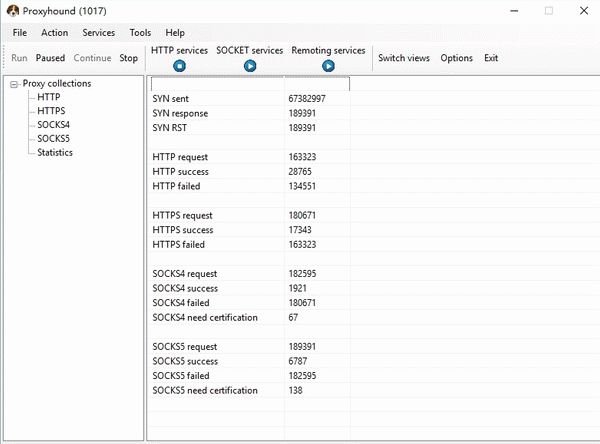The width and height of the screenshot is (600, 444).
Task: Select the Proxy collections root node
Action: [57, 83]
